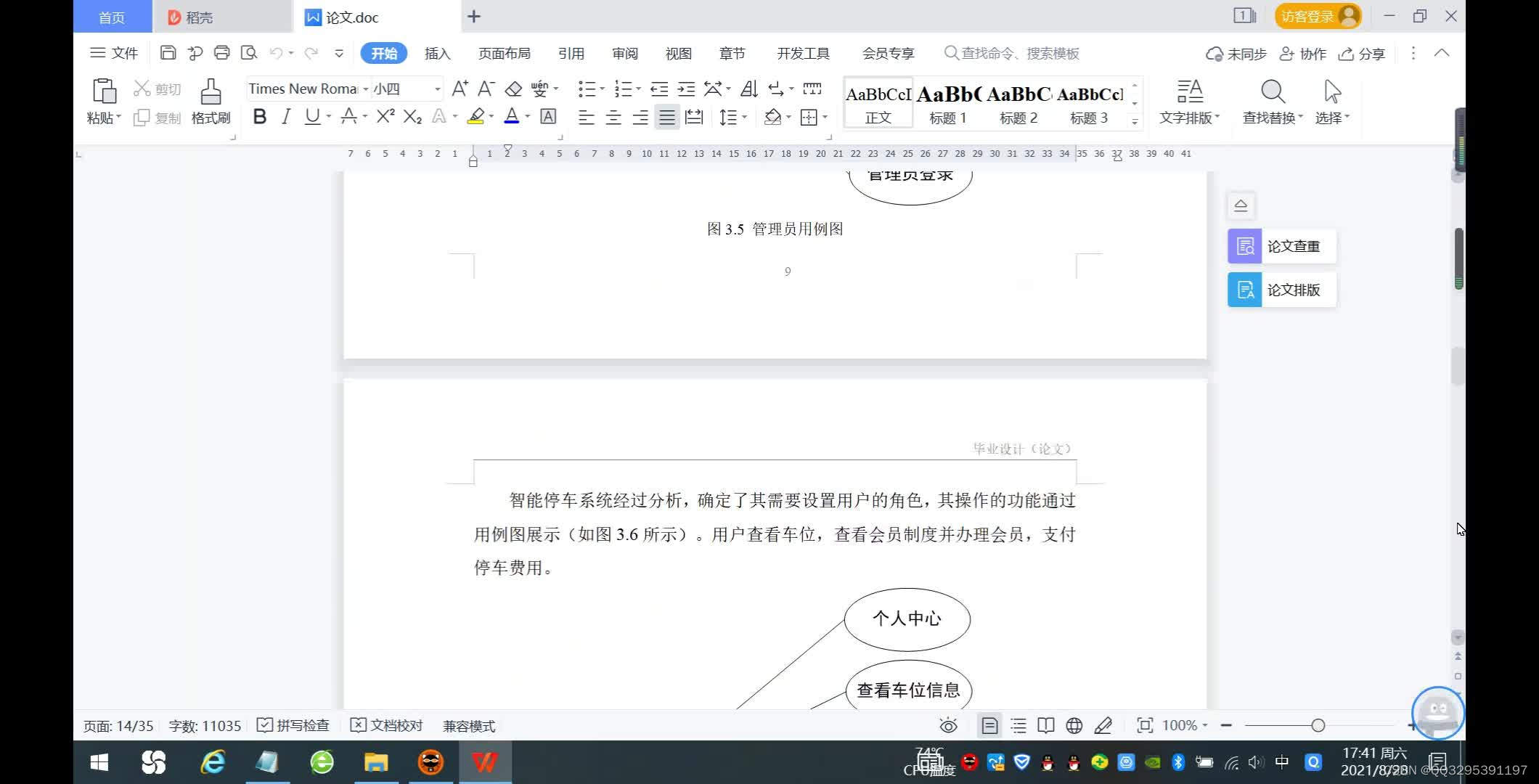Toggle italic formatting

click(286, 116)
